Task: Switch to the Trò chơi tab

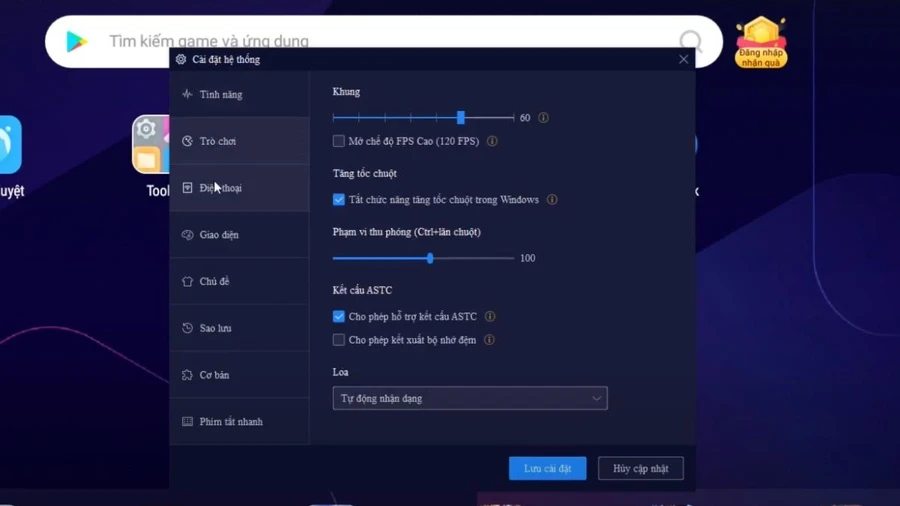Action: point(239,141)
